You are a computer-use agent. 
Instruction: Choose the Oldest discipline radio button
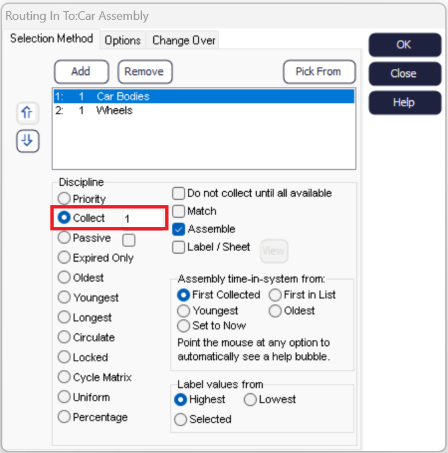click(64, 277)
